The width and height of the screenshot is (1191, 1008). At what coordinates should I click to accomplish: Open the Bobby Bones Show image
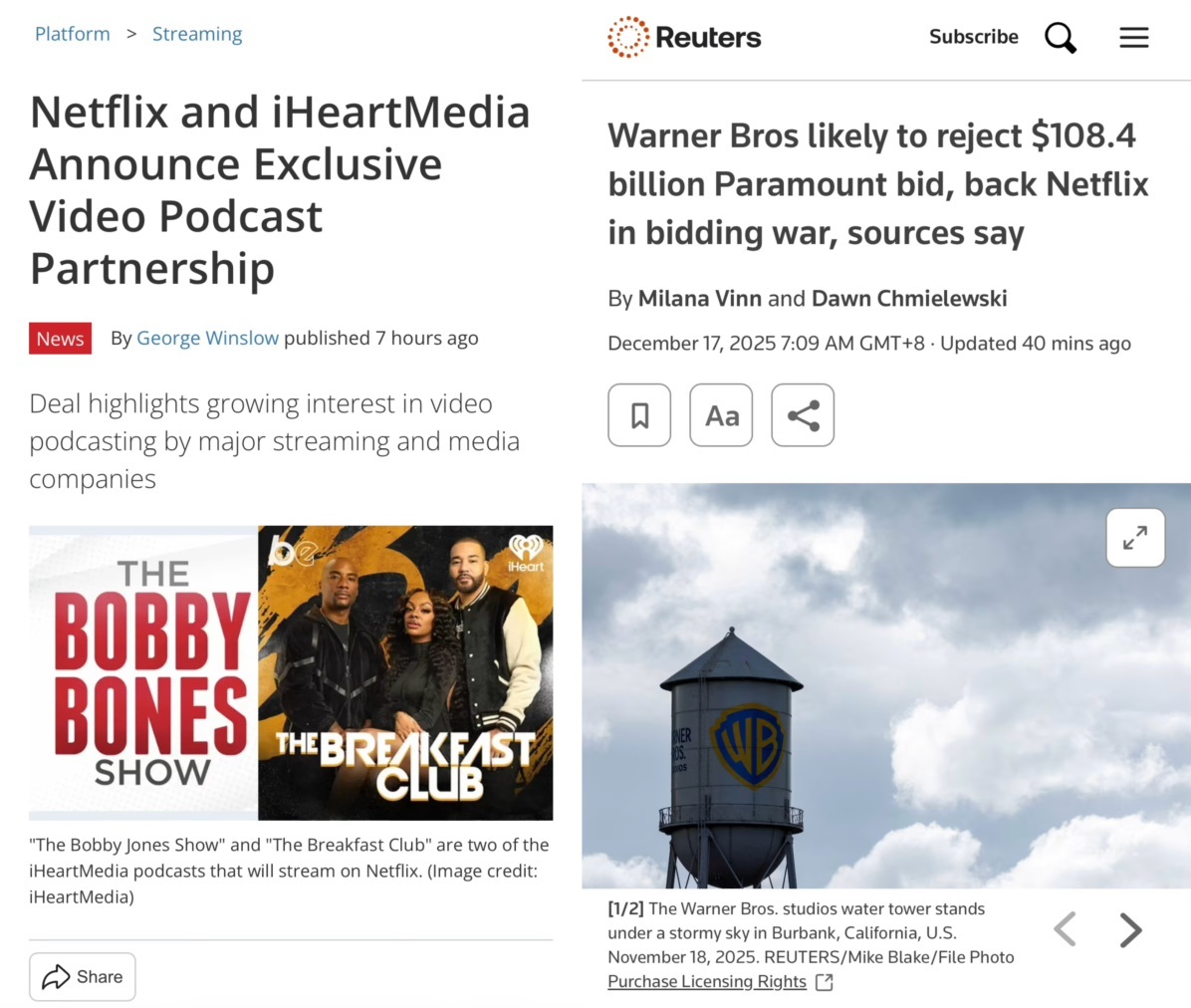pos(143,673)
